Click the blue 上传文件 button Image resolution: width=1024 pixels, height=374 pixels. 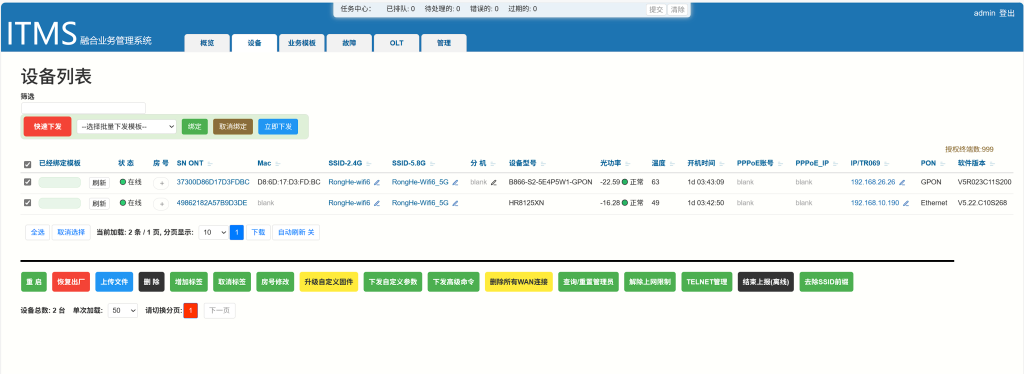tap(114, 282)
